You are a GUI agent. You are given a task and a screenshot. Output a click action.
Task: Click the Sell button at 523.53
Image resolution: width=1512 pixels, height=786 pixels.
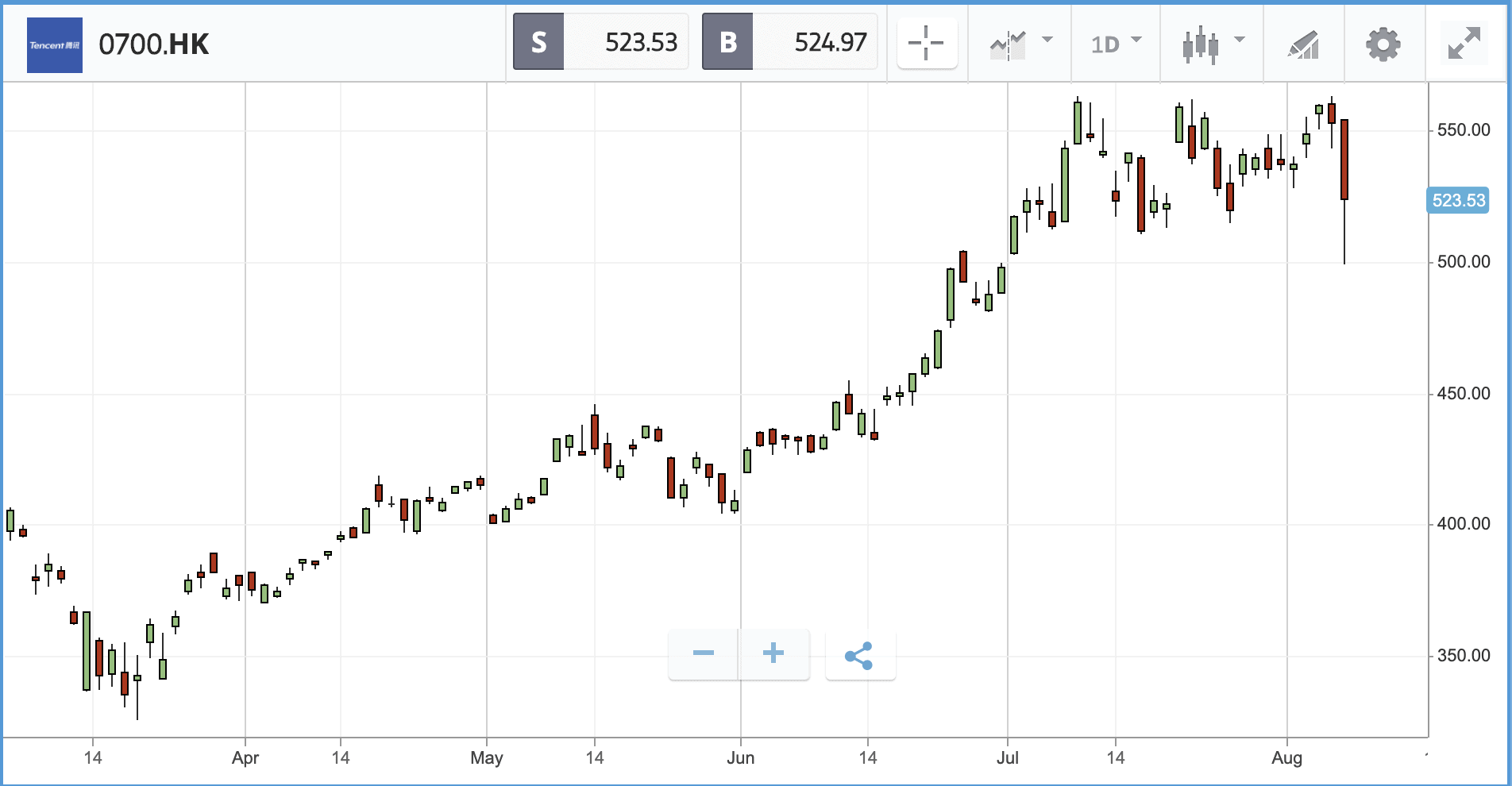tap(600, 41)
